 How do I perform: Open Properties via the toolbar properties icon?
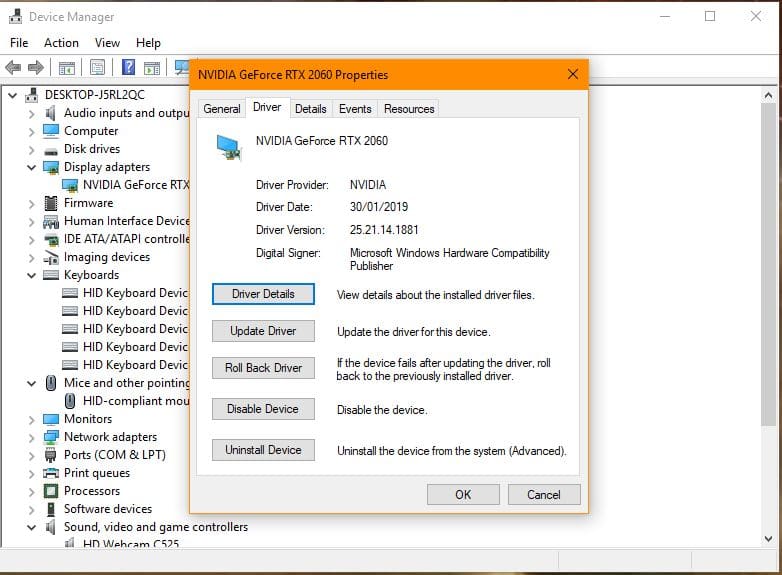97,67
